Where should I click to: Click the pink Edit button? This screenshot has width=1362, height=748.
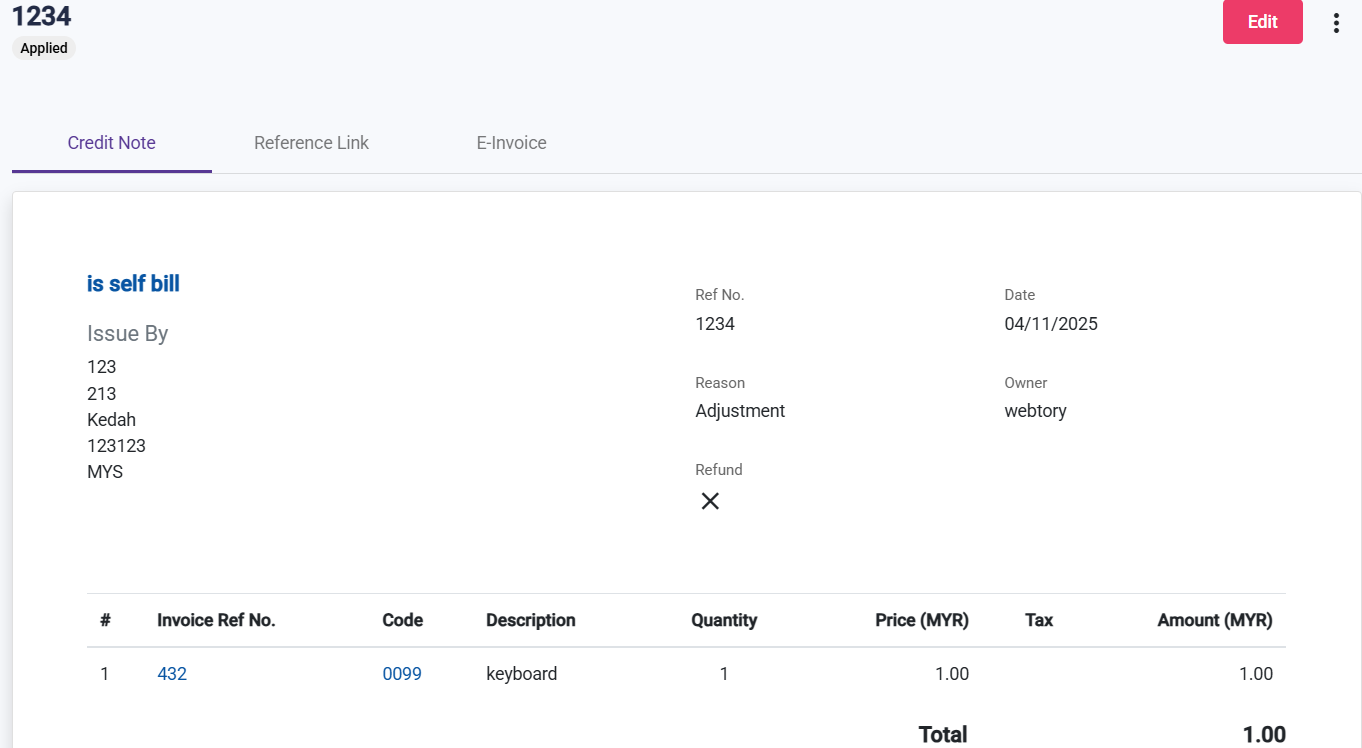click(1263, 22)
